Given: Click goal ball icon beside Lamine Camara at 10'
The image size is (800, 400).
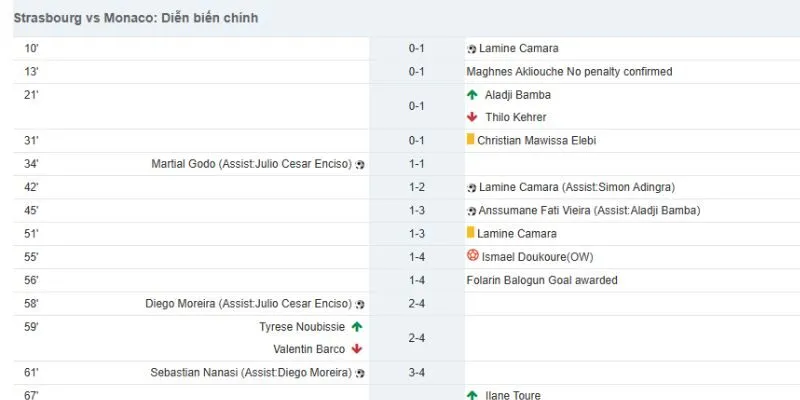Looking at the screenshot, I should point(471,49).
